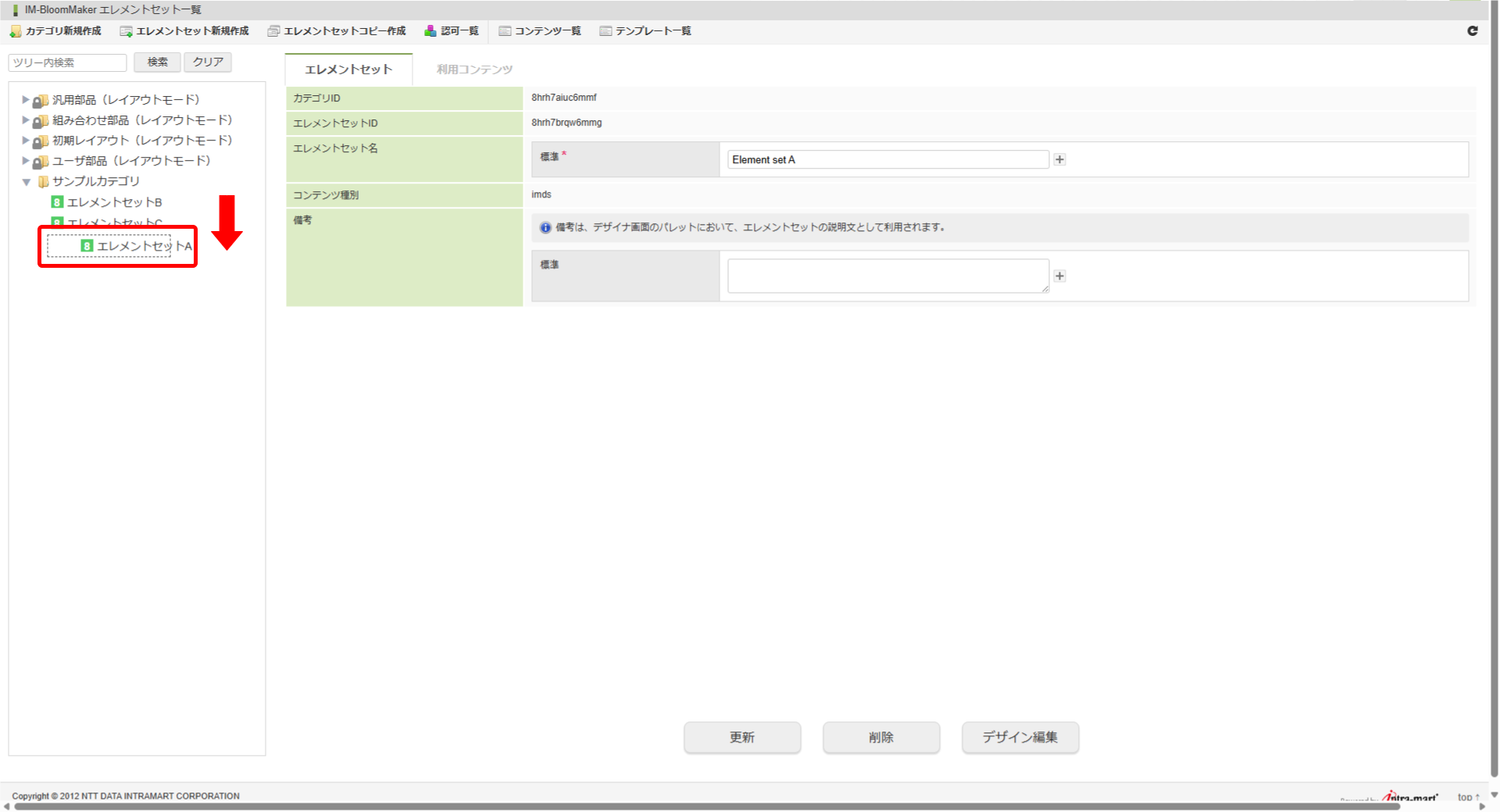The width and height of the screenshot is (1500, 812).
Task: Expand the 組み合わせ部品（レイアウトモード） node
Action: click(x=25, y=120)
